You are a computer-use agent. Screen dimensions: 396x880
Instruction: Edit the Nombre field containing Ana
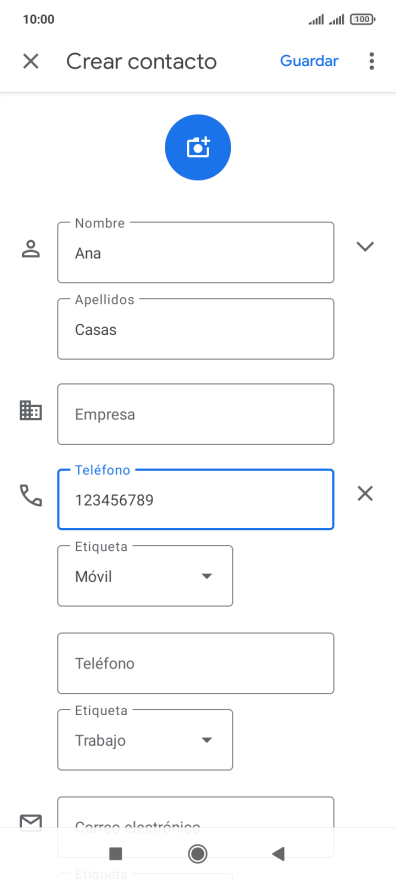click(x=196, y=253)
